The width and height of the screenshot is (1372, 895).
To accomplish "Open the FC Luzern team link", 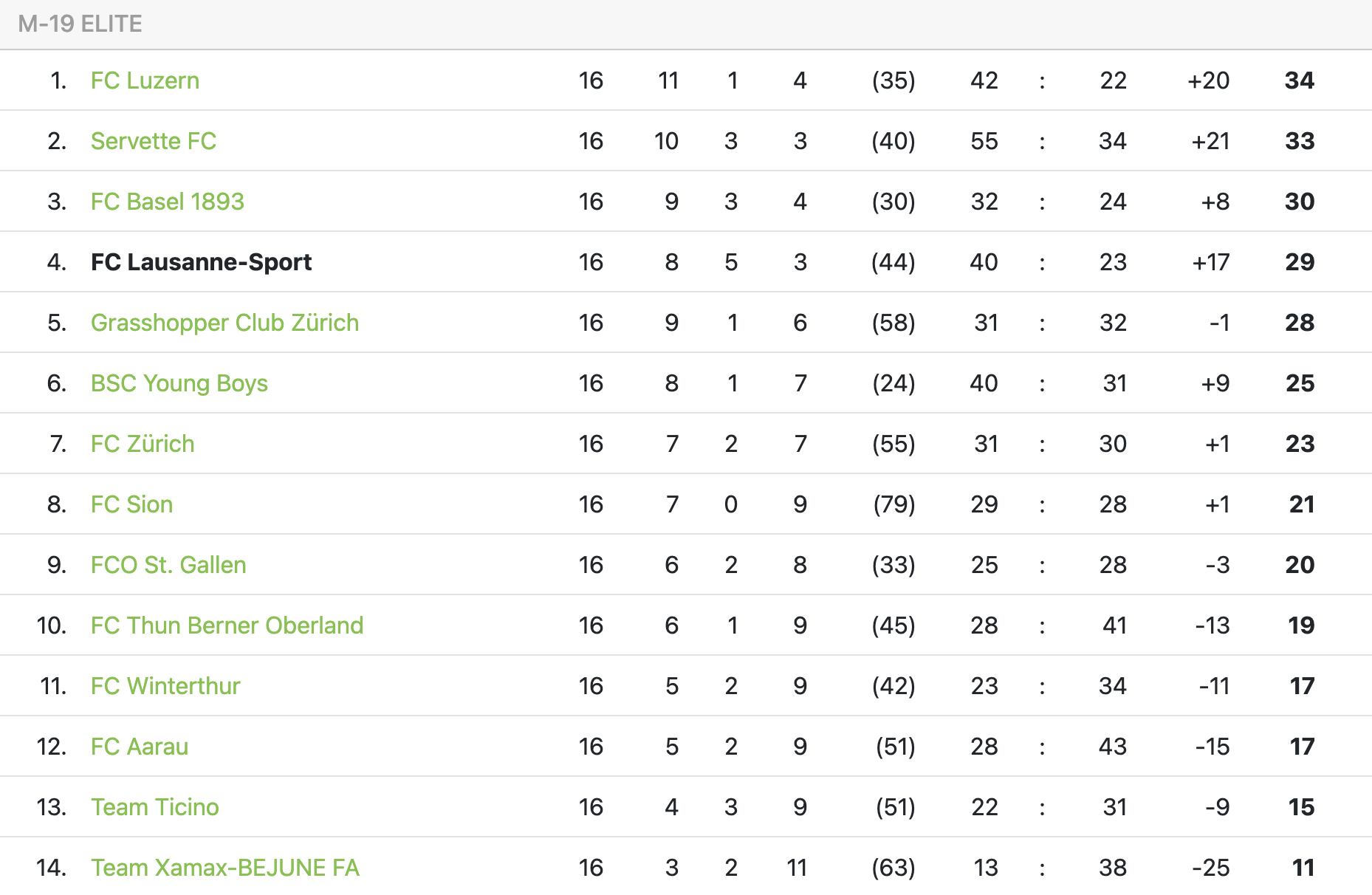I will (x=145, y=80).
